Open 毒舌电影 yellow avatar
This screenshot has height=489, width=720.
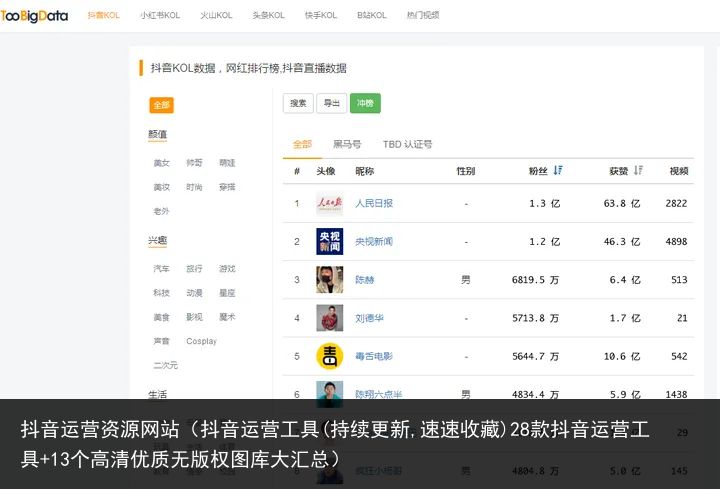(x=330, y=356)
